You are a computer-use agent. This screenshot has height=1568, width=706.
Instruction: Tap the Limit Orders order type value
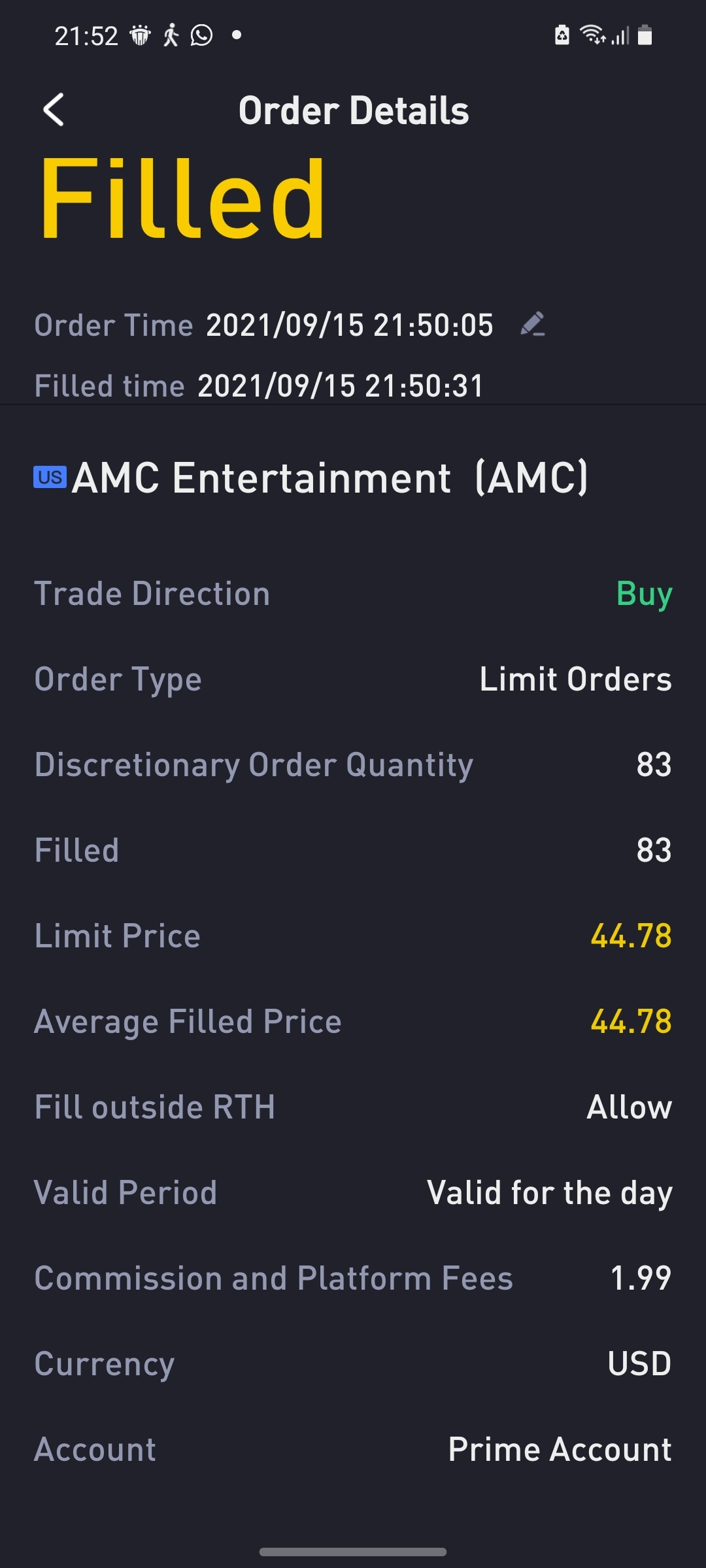coord(575,679)
